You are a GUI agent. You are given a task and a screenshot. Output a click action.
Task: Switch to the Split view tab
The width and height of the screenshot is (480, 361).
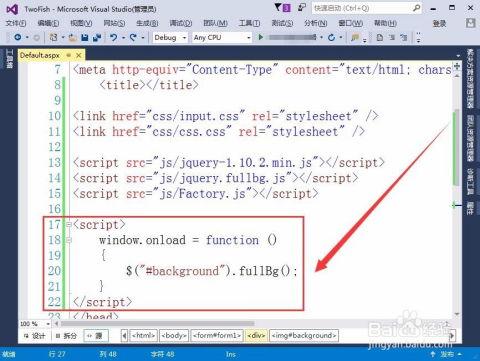(66, 336)
